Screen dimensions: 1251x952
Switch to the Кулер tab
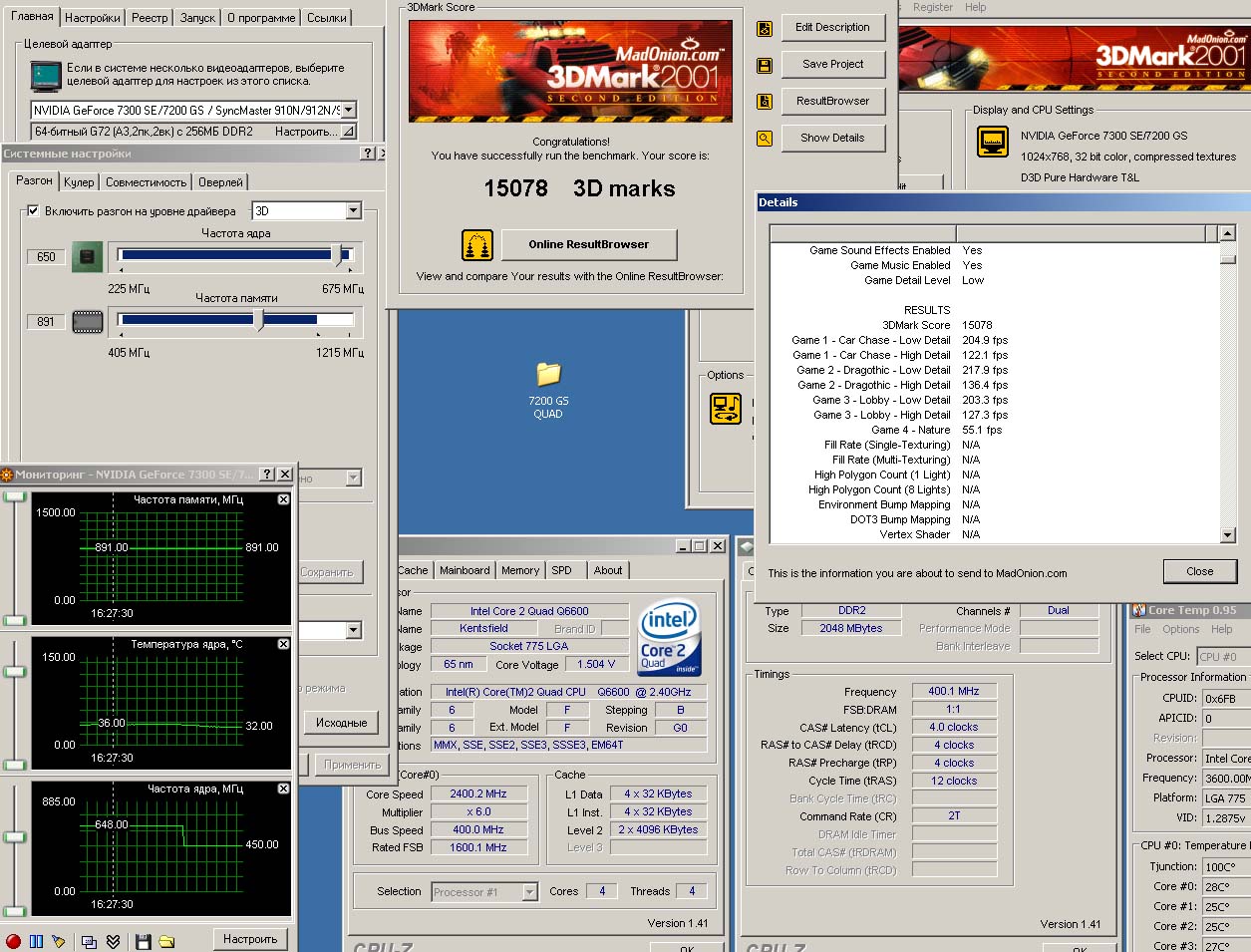pyautogui.click(x=79, y=182)
